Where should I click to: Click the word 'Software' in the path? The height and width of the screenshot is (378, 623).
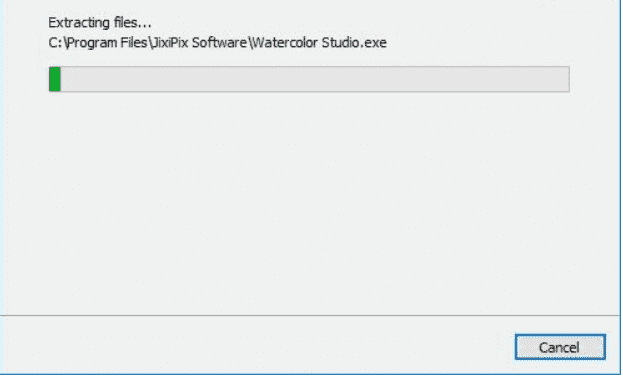(219, 43)
